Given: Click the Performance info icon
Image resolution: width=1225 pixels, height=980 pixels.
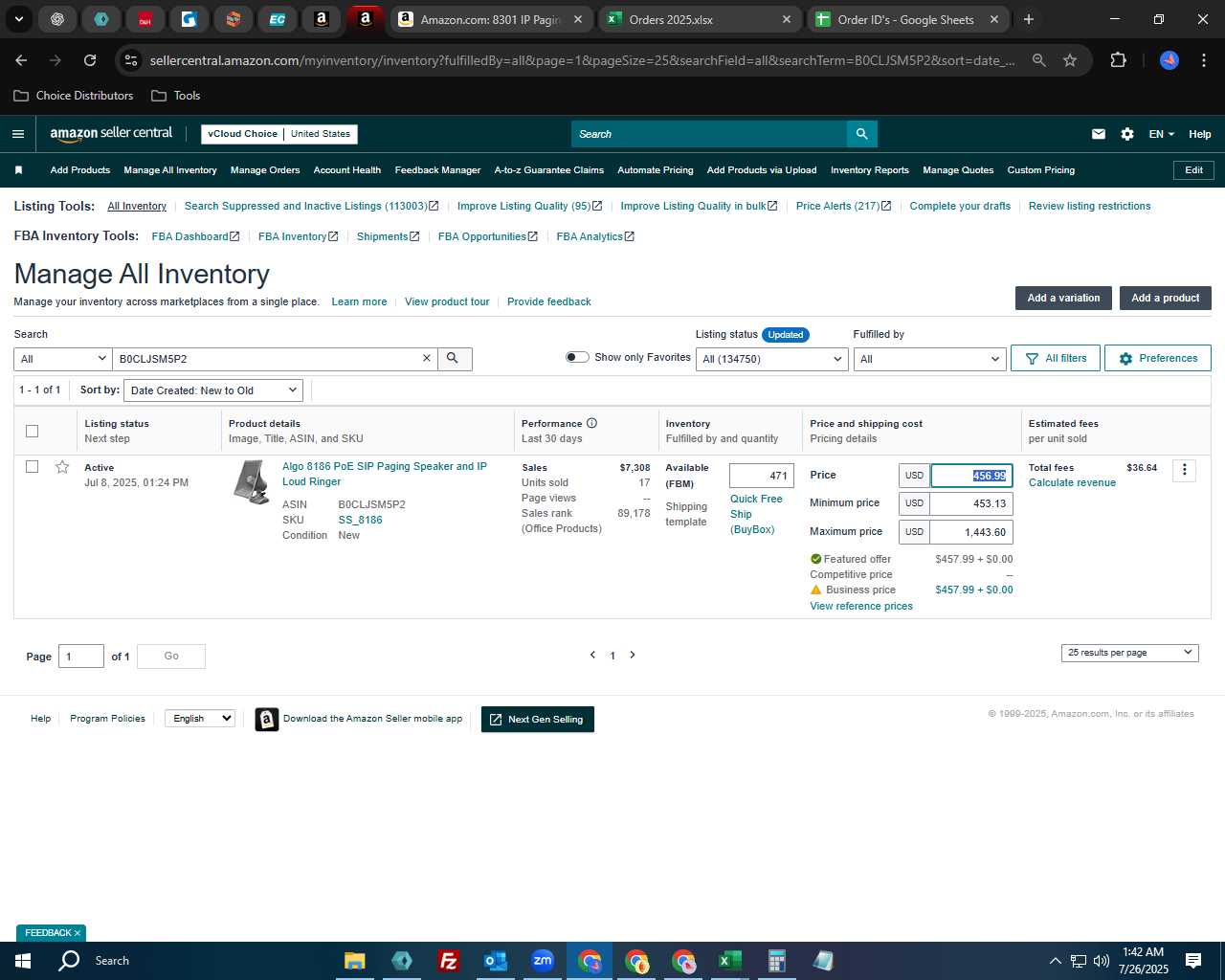Looking at the screenshot, I should 591,423.
